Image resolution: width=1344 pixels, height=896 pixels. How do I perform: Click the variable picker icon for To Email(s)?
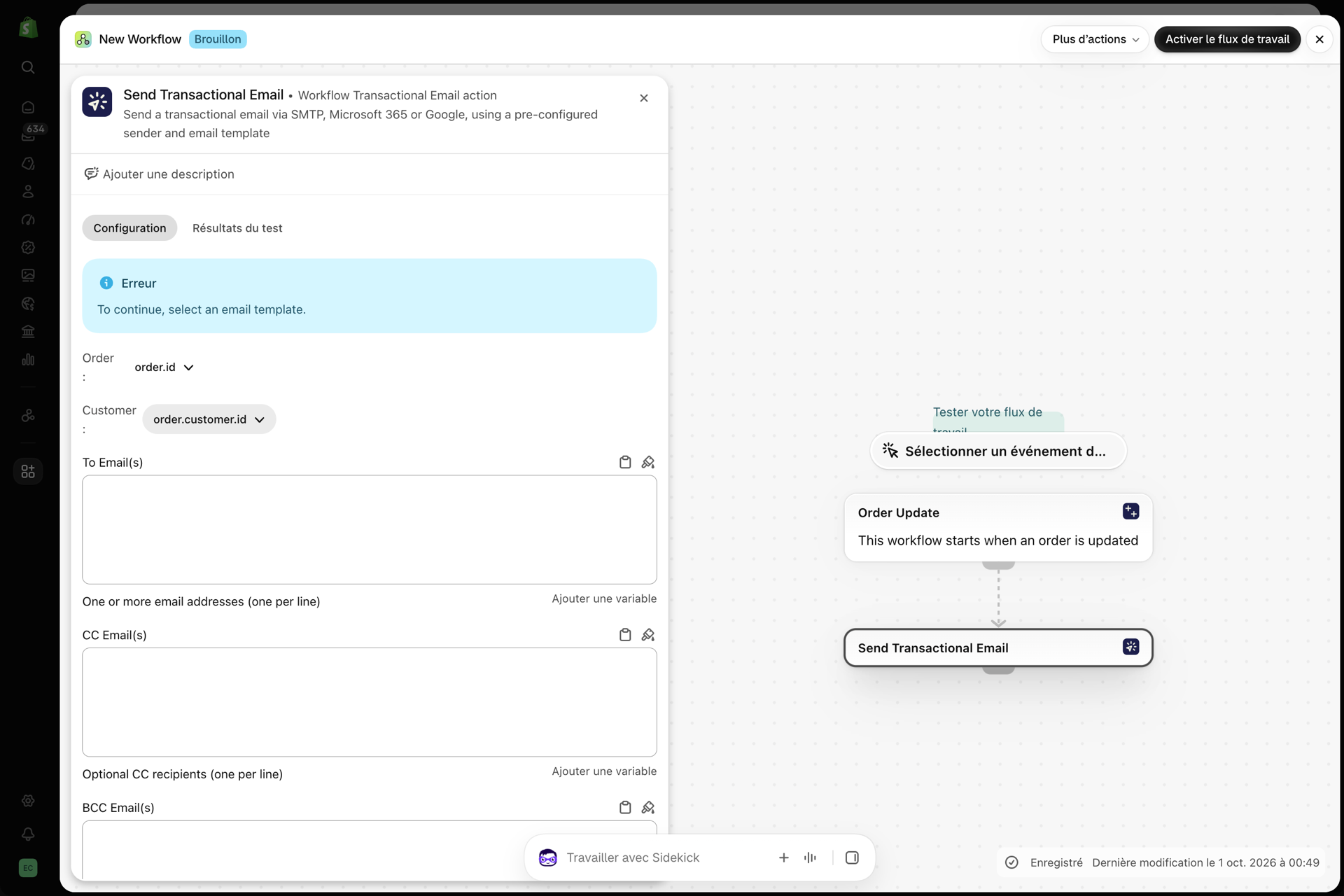pyautogui.click(x=648, y=462)
